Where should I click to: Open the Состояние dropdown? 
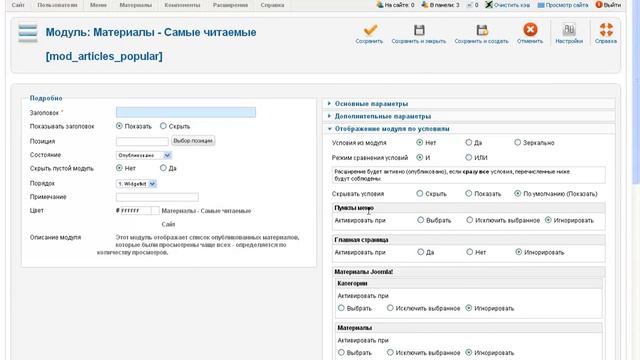144,155
